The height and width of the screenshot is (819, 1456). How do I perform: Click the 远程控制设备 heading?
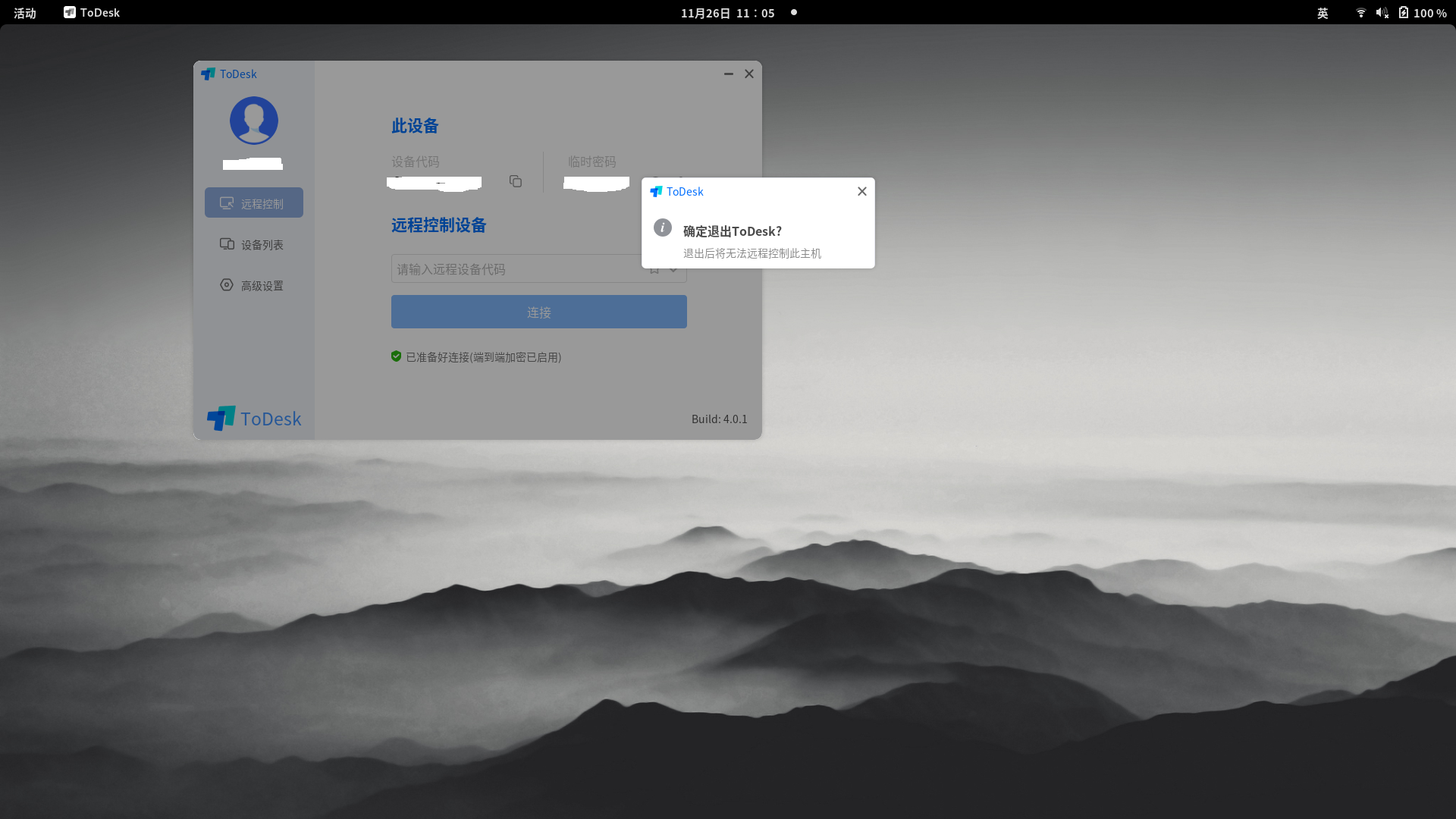[x=439, y=225]
